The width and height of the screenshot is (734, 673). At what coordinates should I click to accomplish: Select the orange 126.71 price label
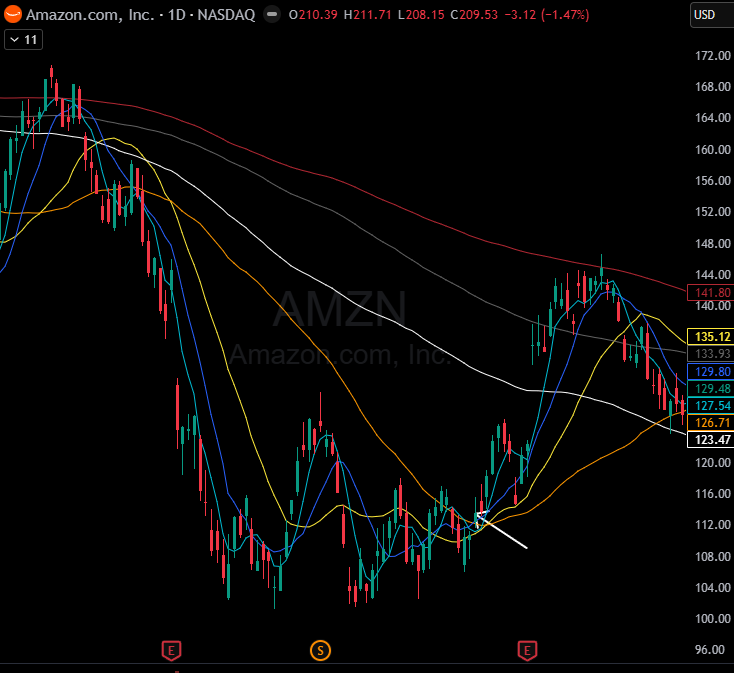711,423
